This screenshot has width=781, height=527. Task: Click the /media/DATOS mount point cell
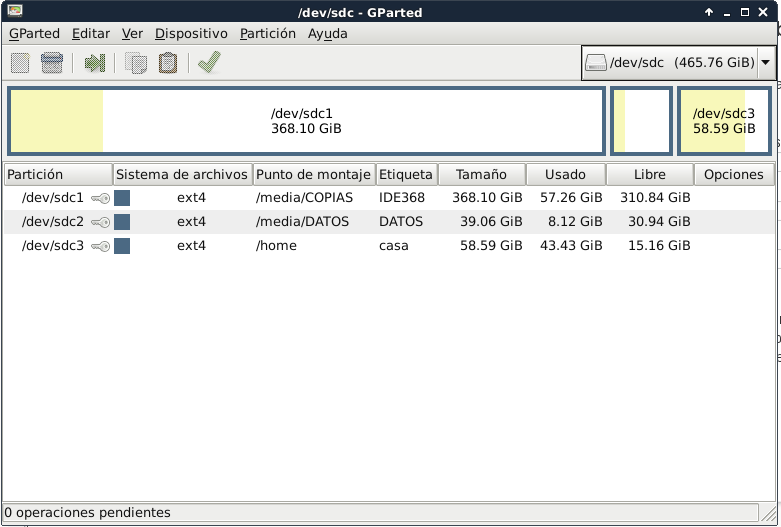pyautogui.click(x=302, y=222)
